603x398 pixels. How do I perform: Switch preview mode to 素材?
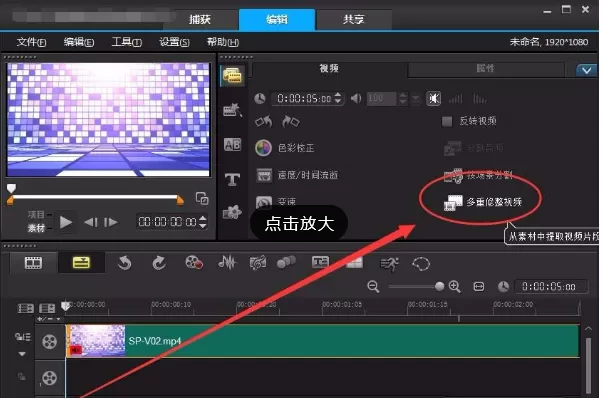36,228
